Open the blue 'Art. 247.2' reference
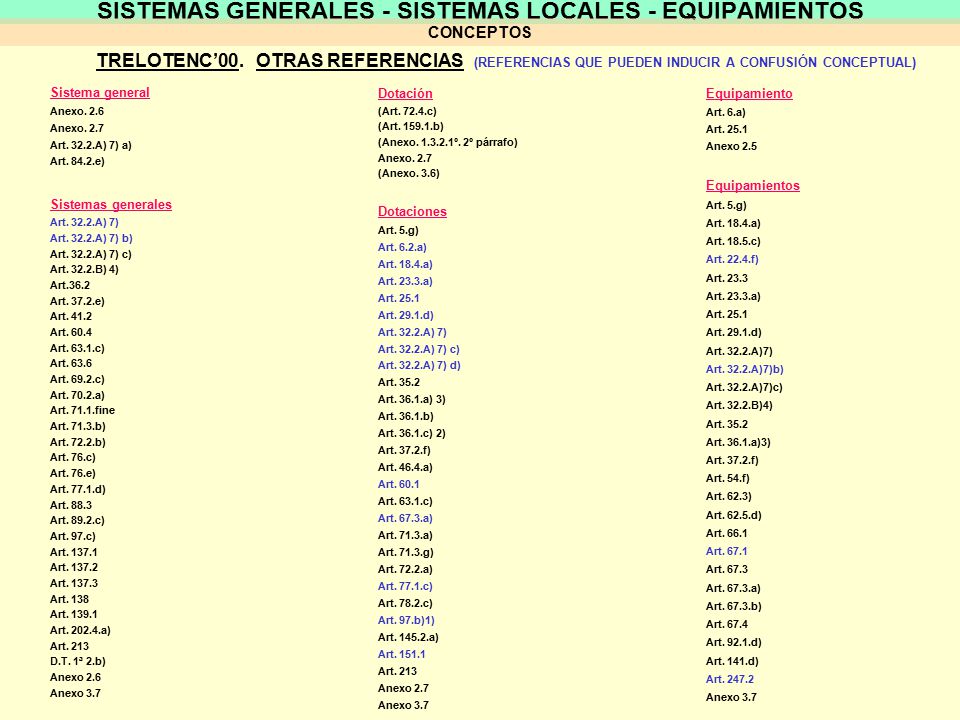This screenshot has width=960, height=720. pos(730,679)
